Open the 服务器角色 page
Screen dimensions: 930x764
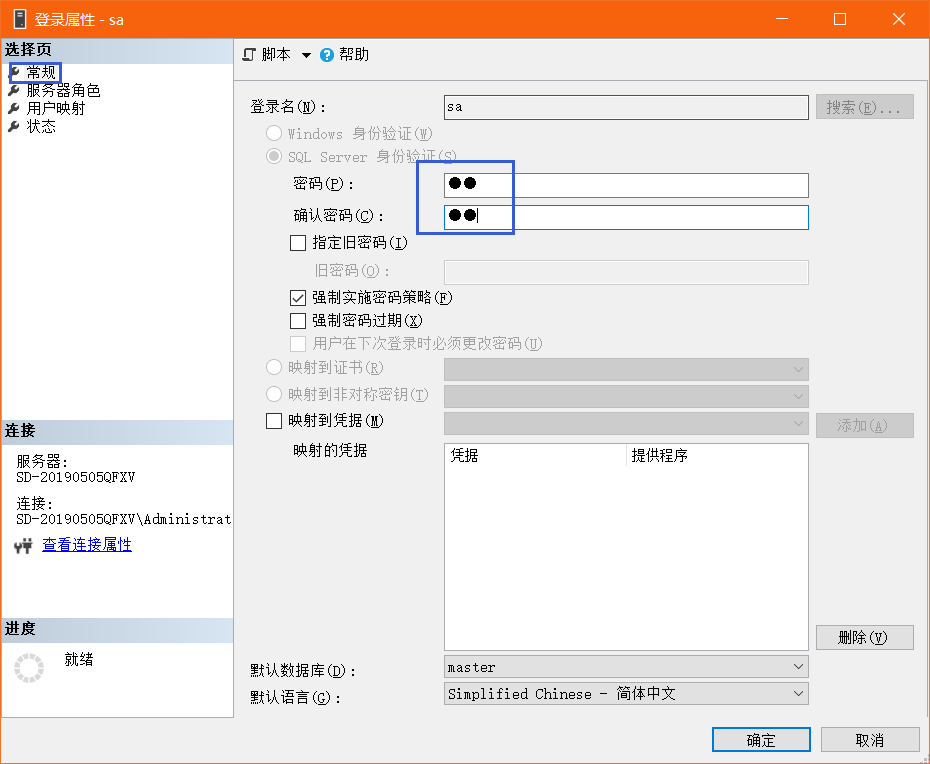coord(63,90)
